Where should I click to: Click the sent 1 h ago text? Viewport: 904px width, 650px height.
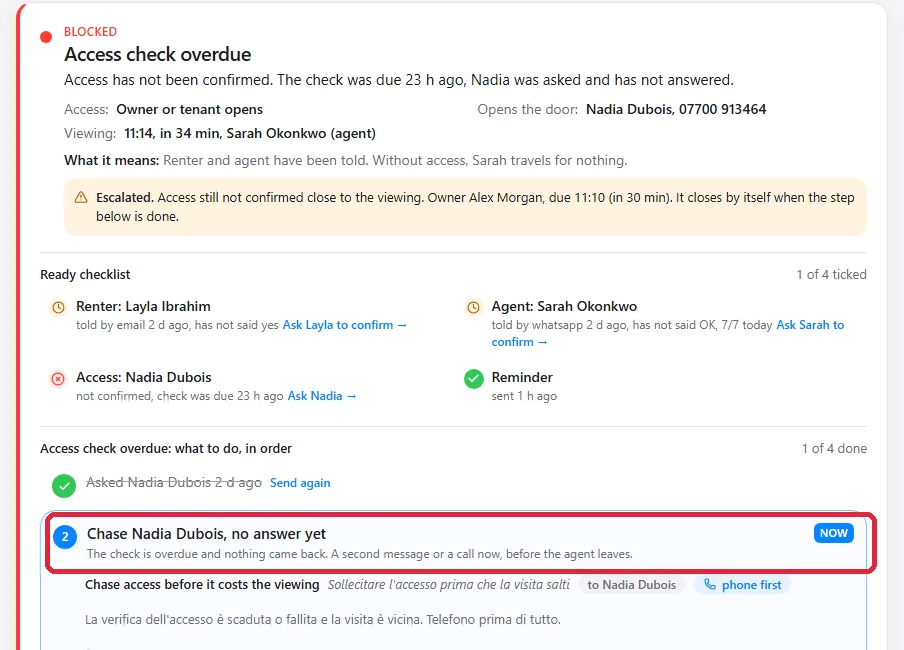[524, 396]
